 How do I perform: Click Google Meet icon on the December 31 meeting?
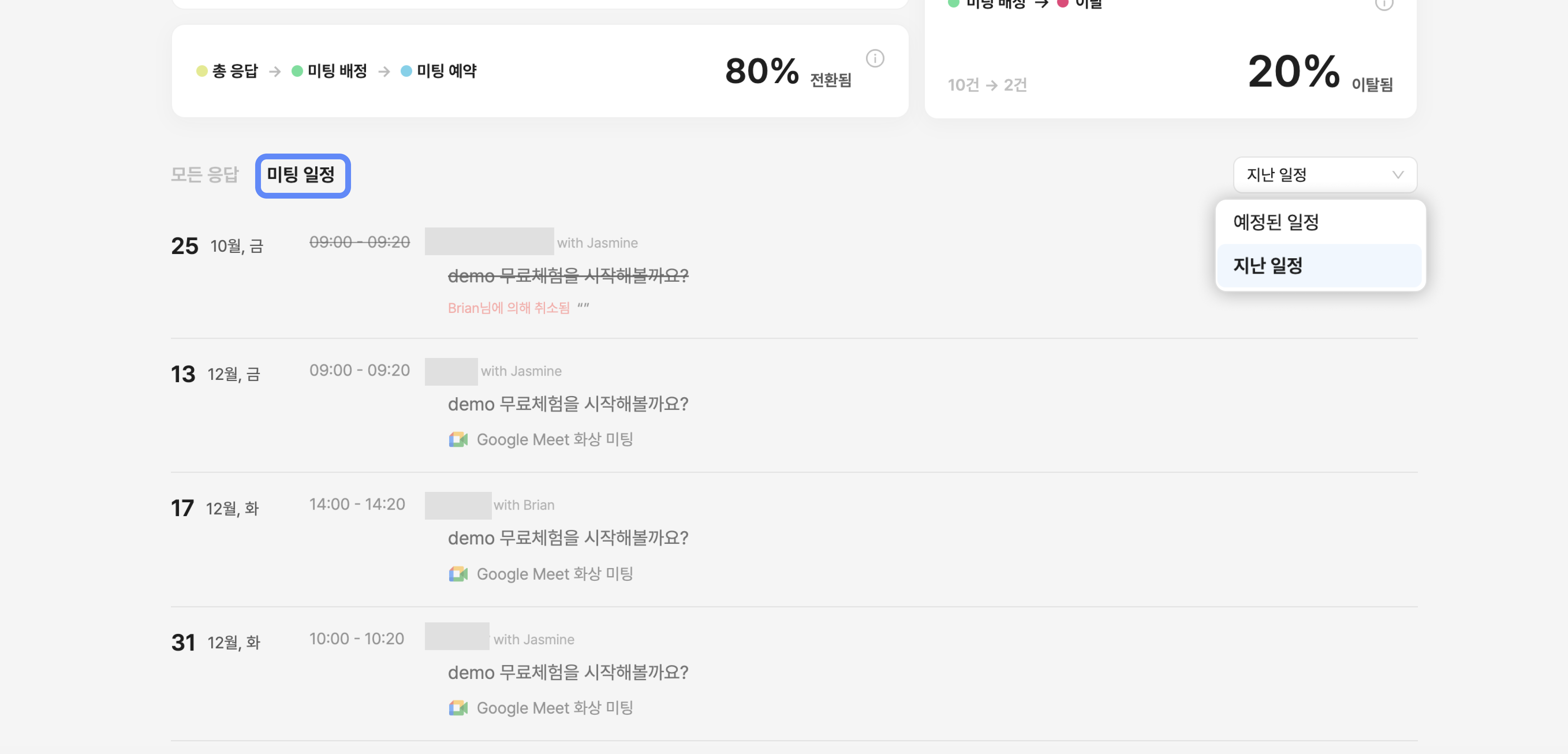(x=458, y=708)
